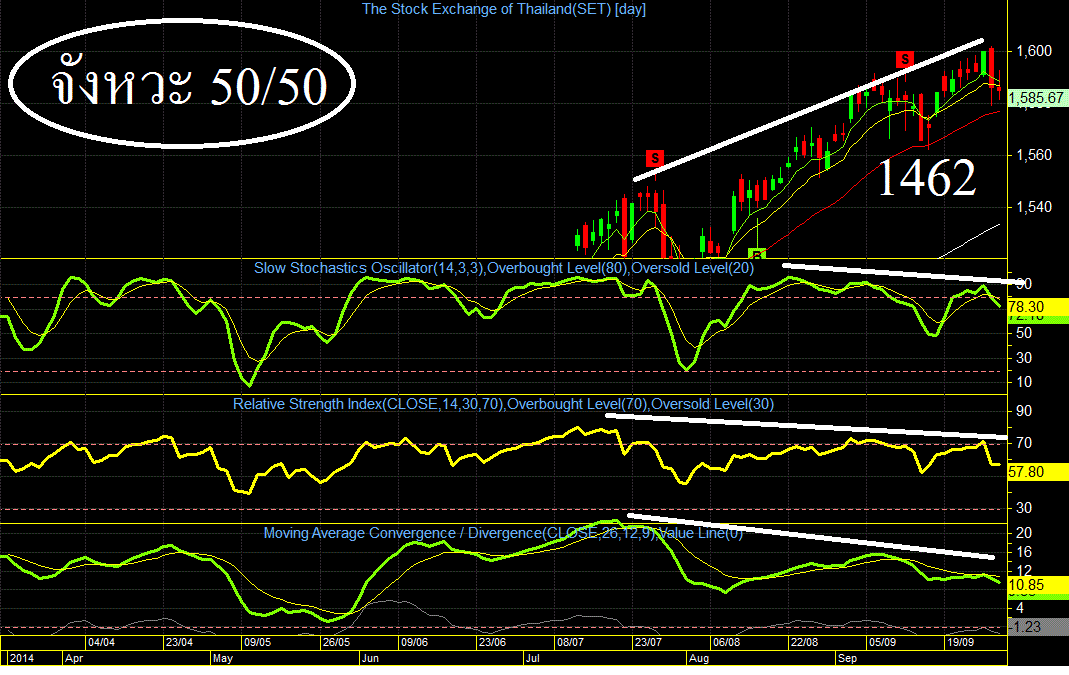Click the red S sell signal near 23/07

[x=654, y=159]
